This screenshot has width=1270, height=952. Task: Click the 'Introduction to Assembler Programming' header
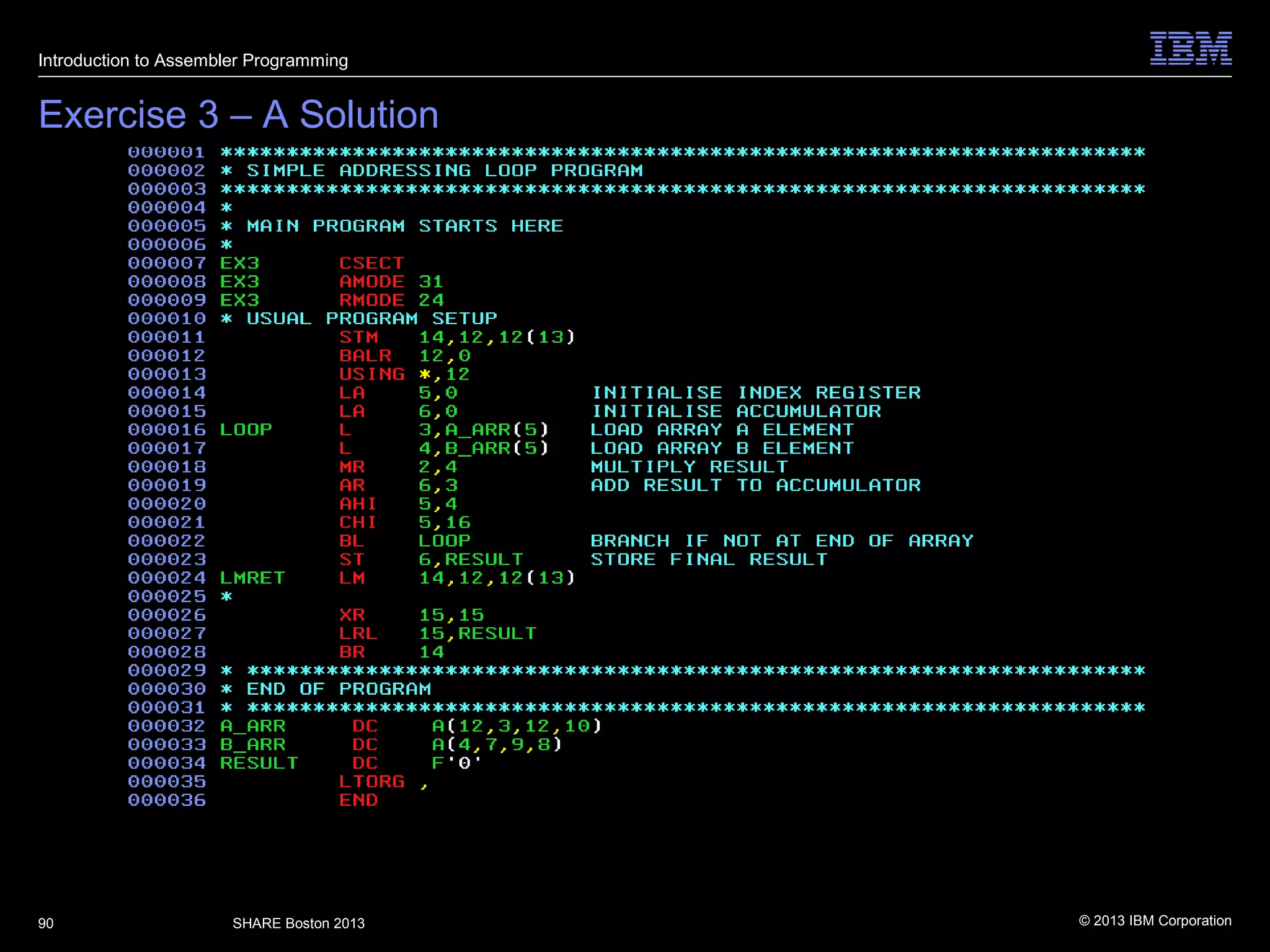pos(193,61)
